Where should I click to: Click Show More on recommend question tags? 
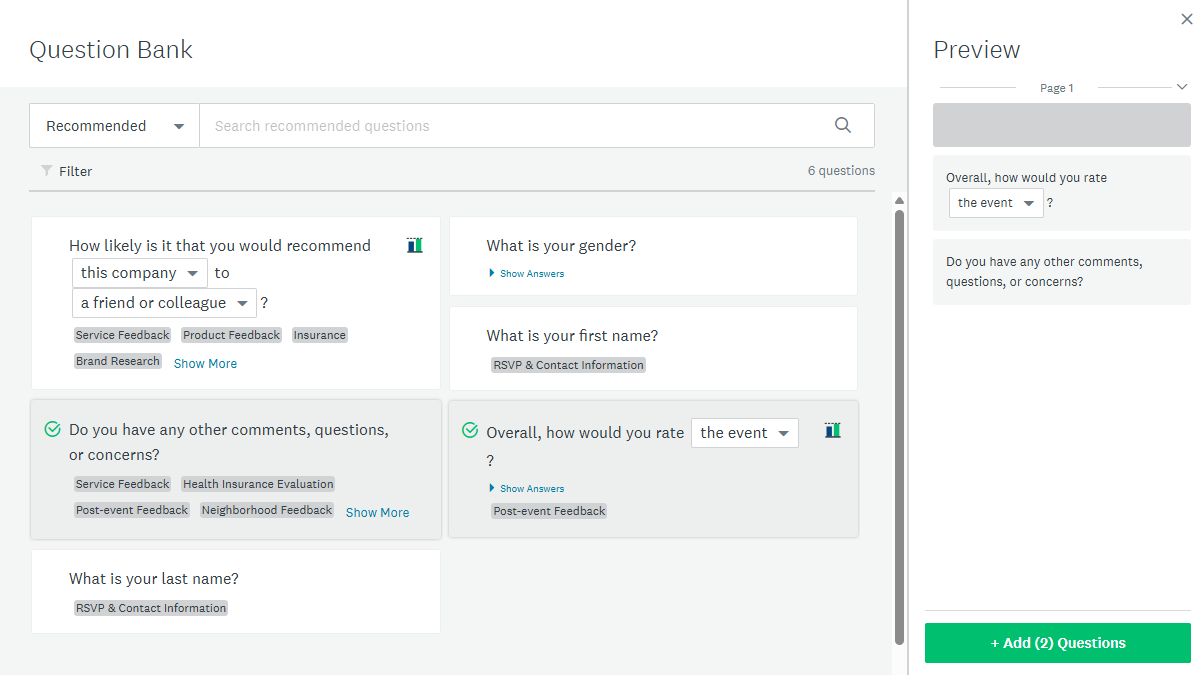point(205,363)
